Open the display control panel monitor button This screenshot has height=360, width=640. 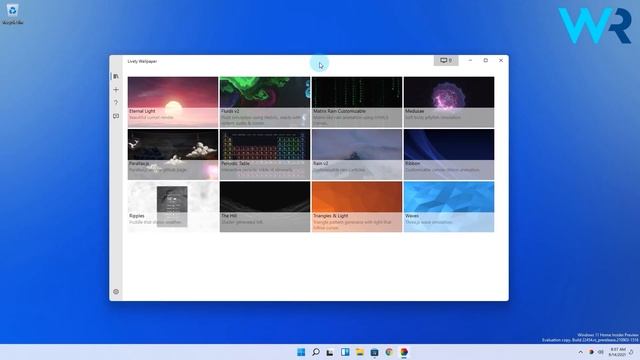tap(446, 60)
